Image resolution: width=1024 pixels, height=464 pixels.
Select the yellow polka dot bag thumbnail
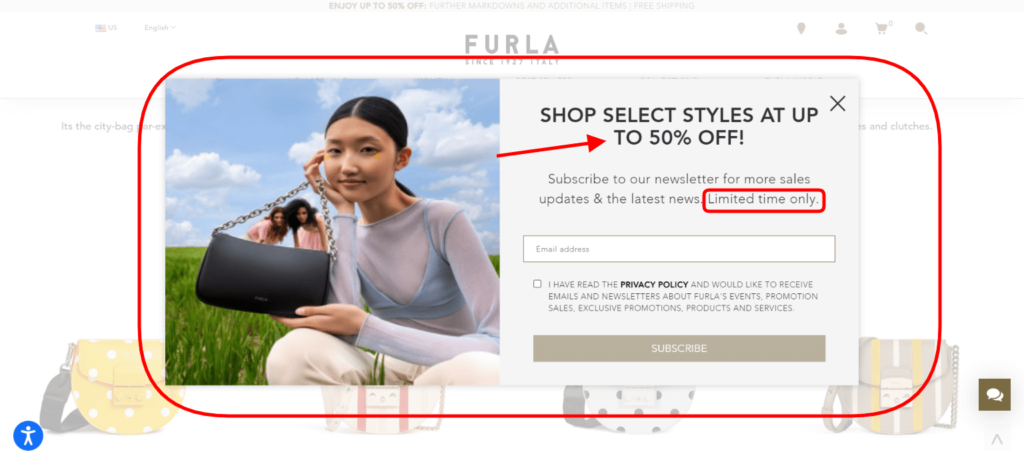(x=111, y=386)
